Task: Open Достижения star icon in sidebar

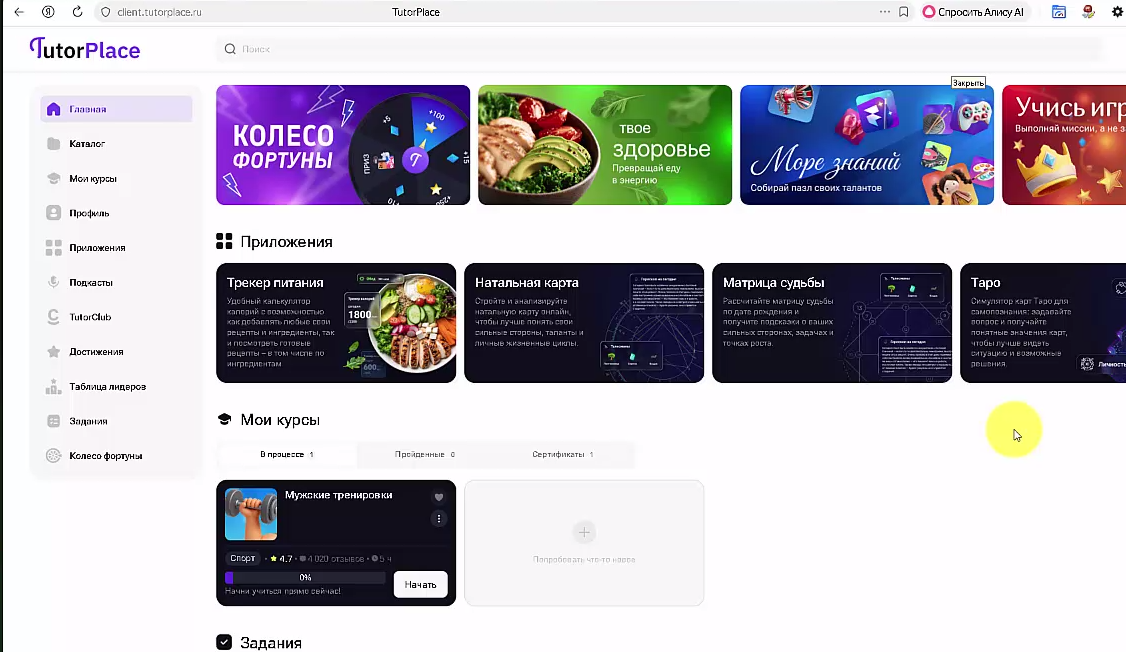Action: point(53,352)
